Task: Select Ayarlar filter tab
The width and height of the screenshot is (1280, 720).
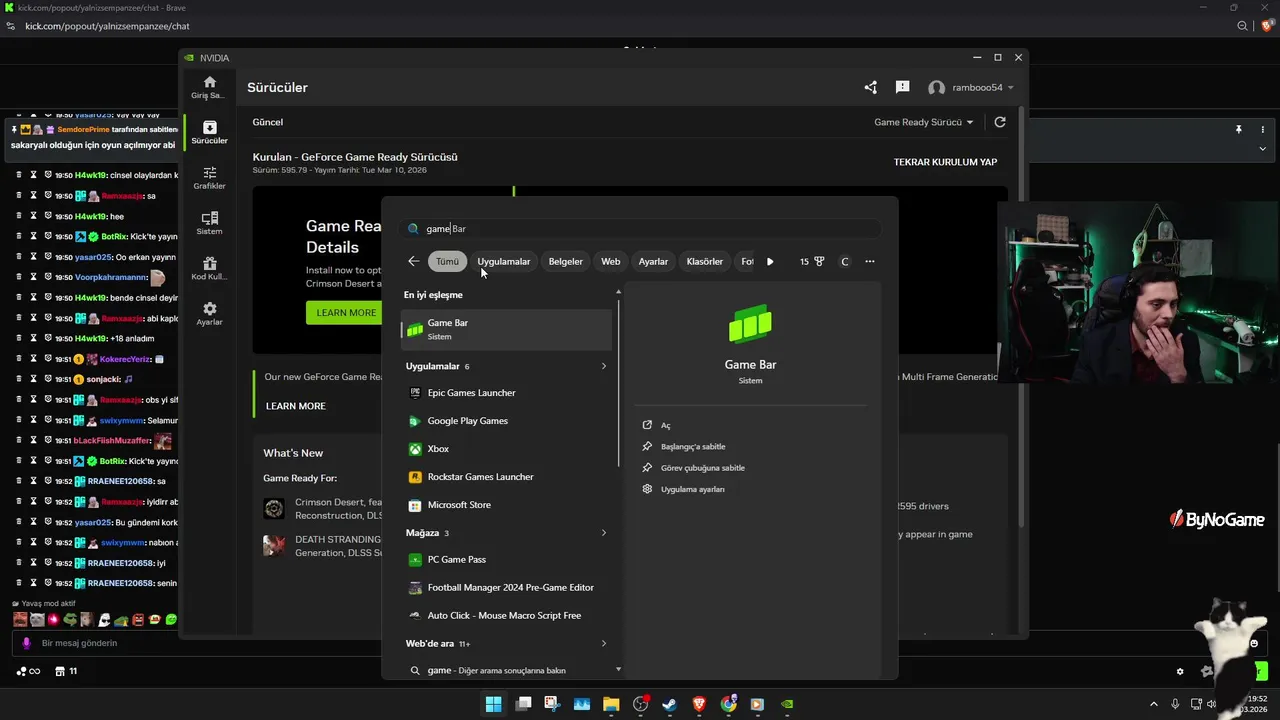Action: click(x=653, y=262)
